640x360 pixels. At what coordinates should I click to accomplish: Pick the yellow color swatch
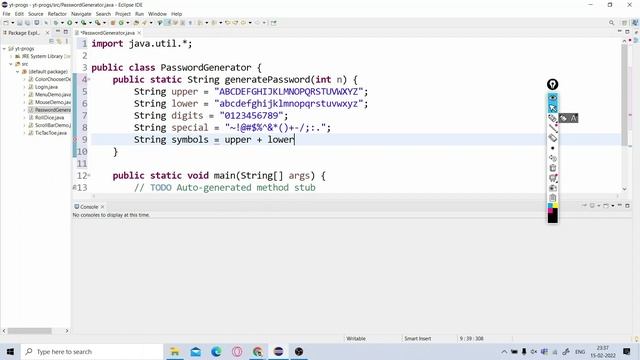tap(555, 206)
